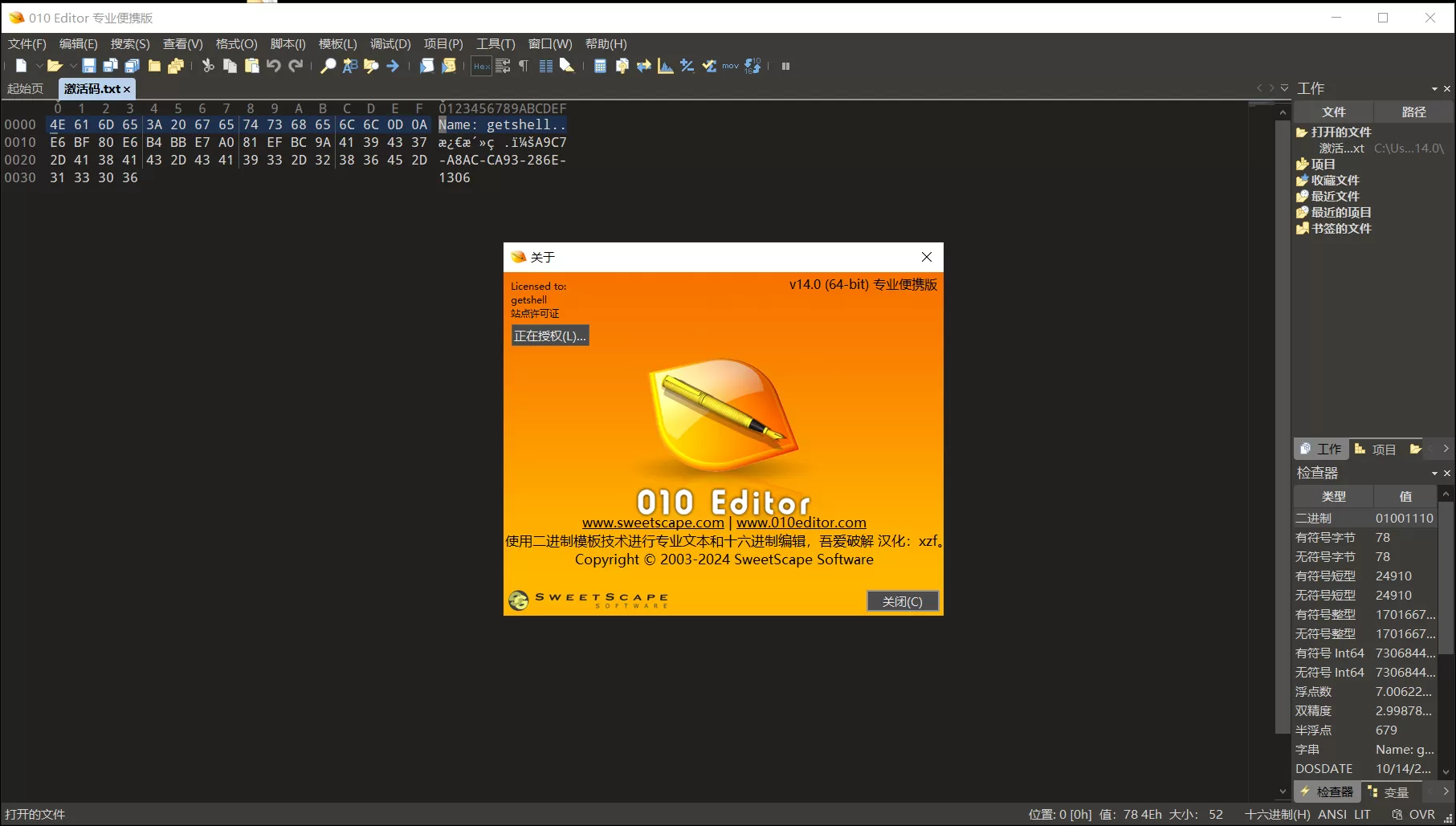Select the 收藏文件 tree node

coord(1336,181)
